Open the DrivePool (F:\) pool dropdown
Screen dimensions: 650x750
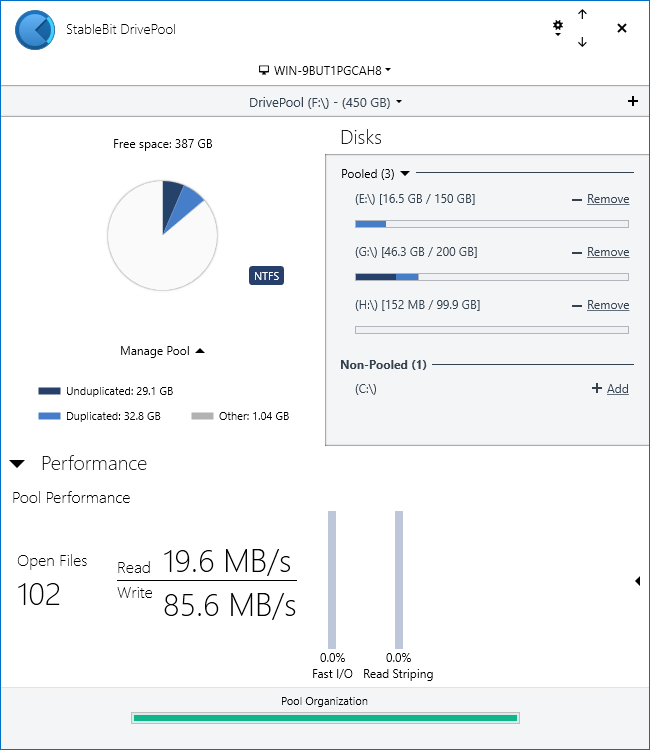tap(325, 102)
